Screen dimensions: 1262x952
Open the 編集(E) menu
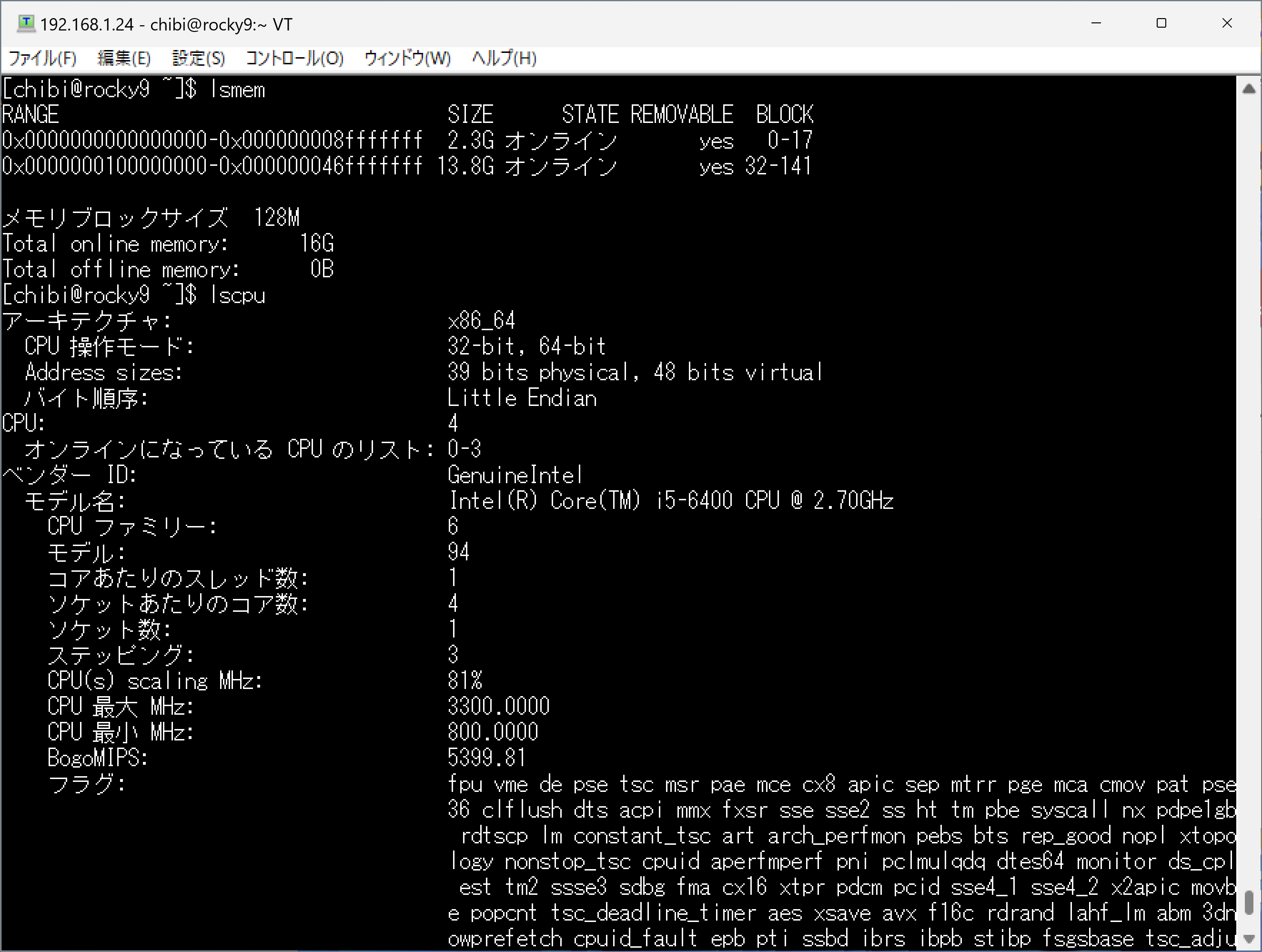click(124, 58)
